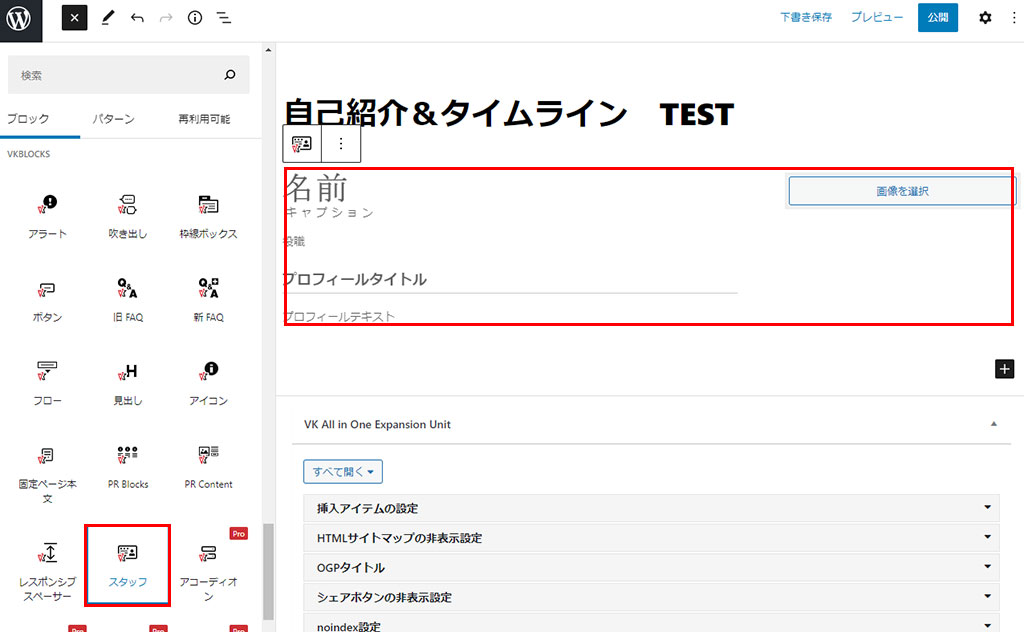Expand the すべて開く dropdown
The image size is (1024, 632).
(x=343, y=472)
